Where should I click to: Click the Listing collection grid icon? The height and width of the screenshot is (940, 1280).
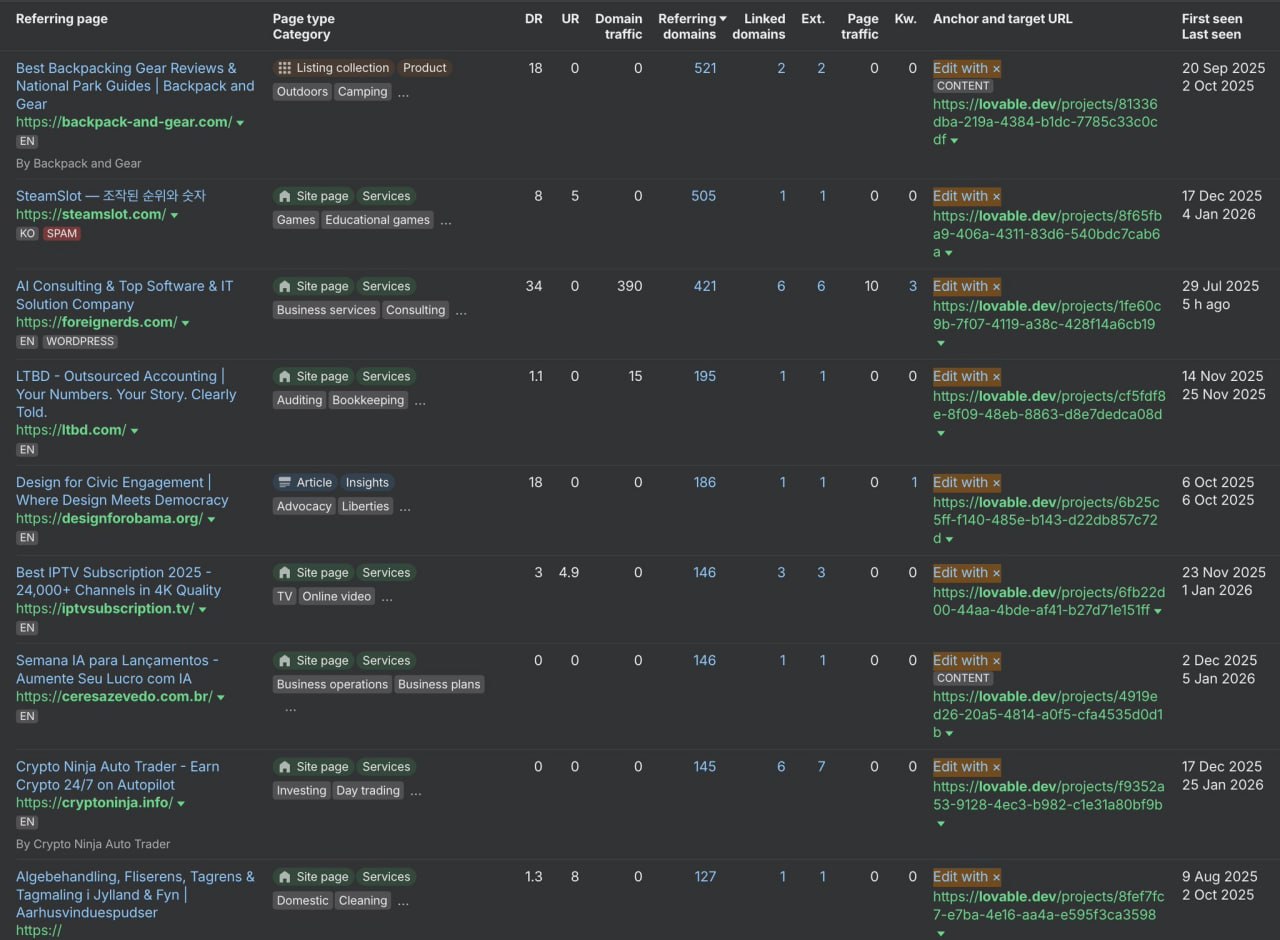pyautogui.click(x=285, y=68)
